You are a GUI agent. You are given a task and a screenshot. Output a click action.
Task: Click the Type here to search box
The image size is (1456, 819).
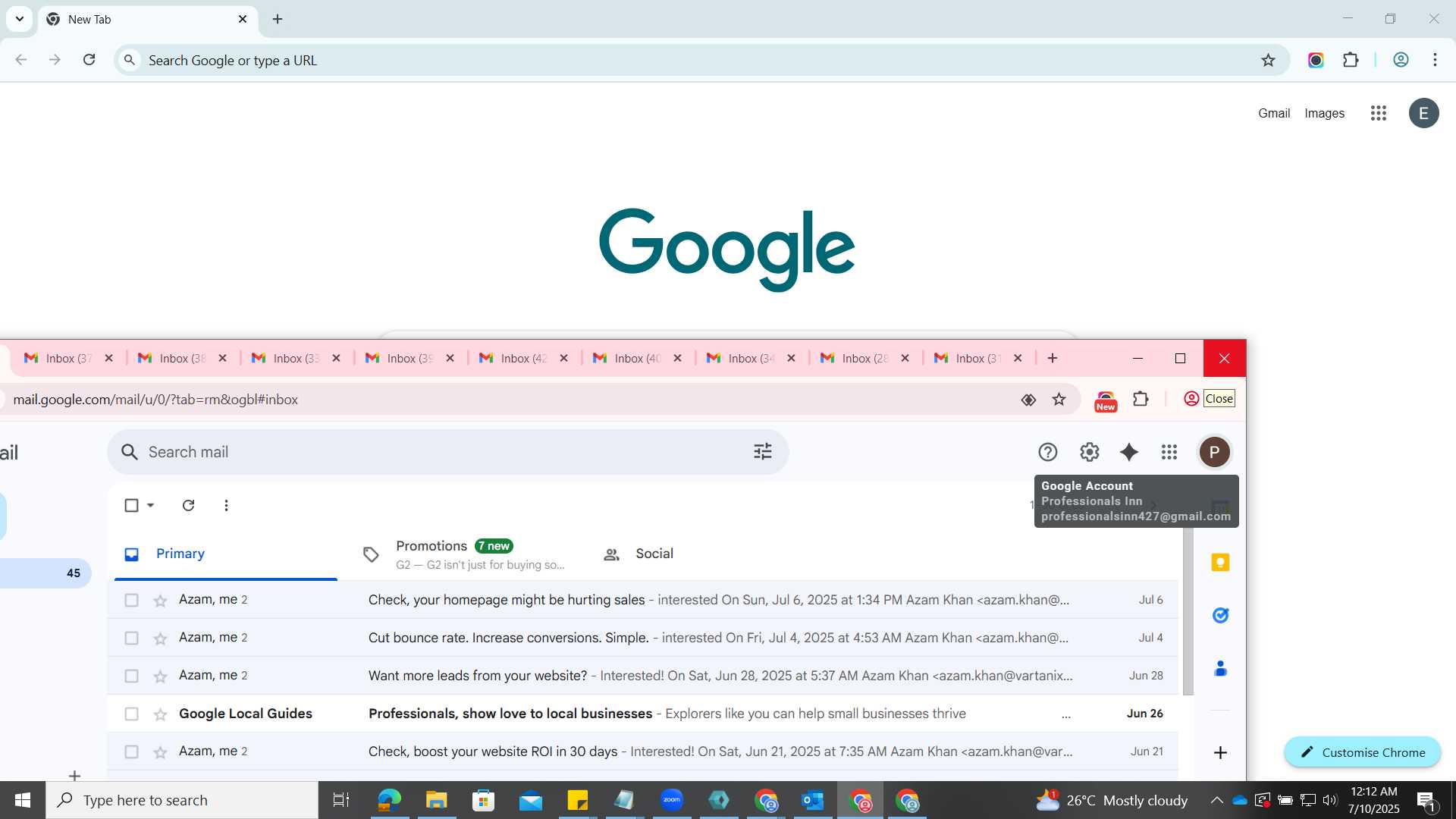(182, 800)
